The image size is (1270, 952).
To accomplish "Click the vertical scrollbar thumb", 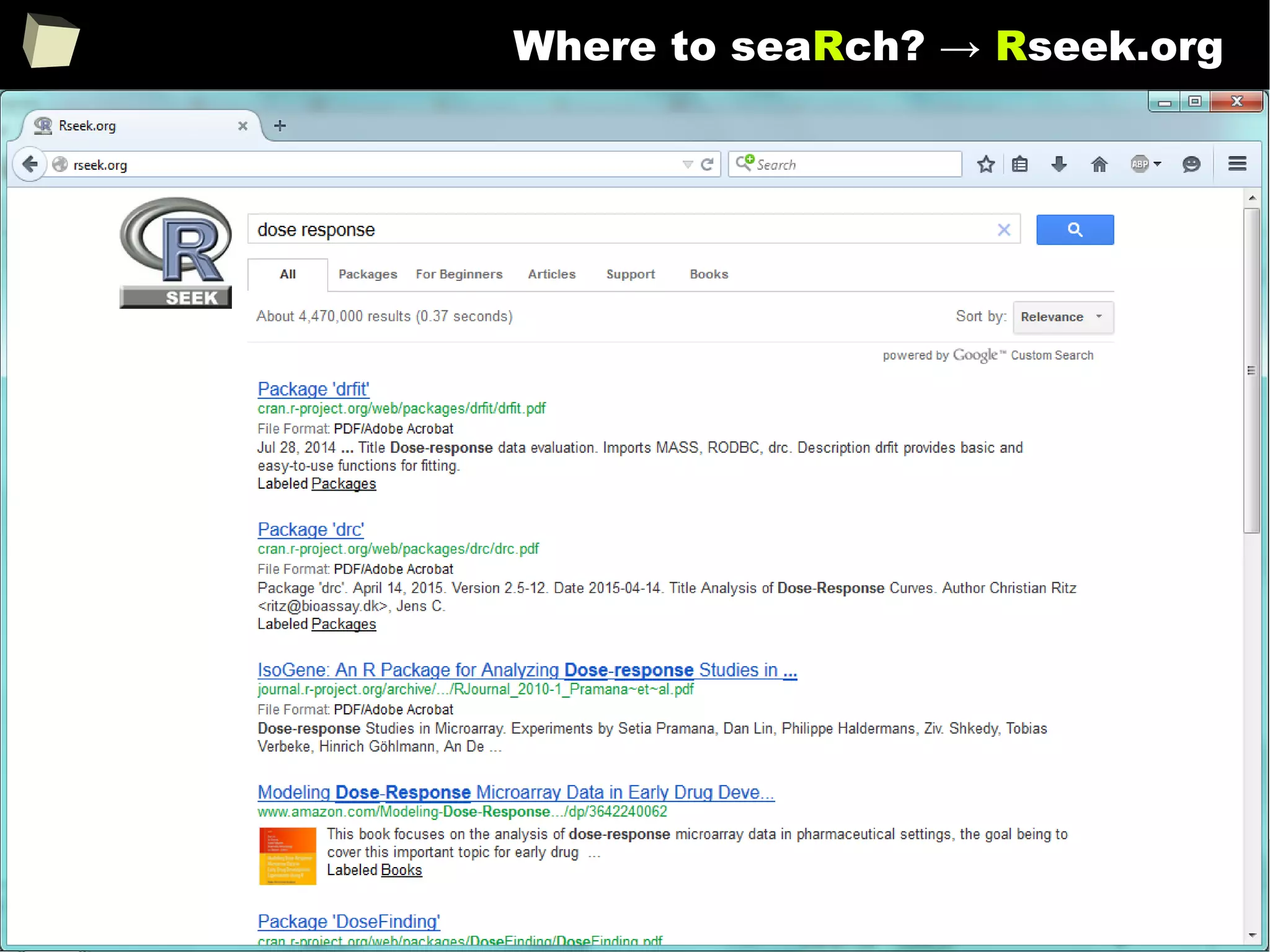I will [x=1252, y=370].
